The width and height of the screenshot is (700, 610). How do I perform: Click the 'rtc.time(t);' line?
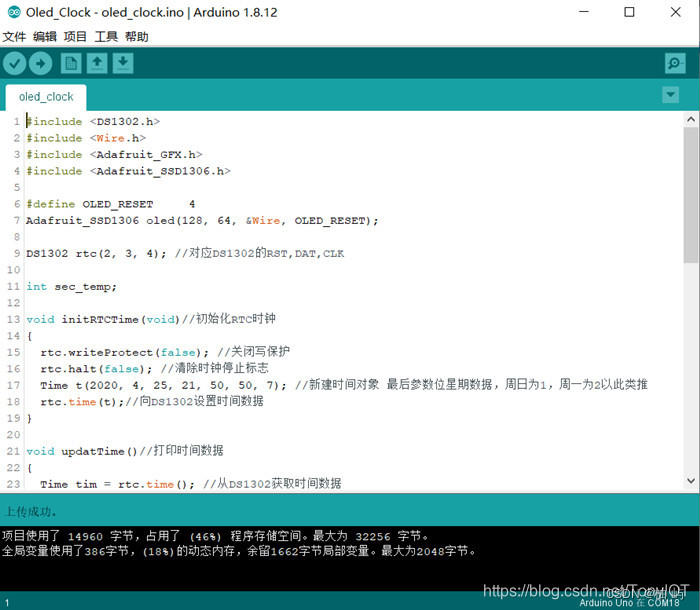click(x=152, y=402)
